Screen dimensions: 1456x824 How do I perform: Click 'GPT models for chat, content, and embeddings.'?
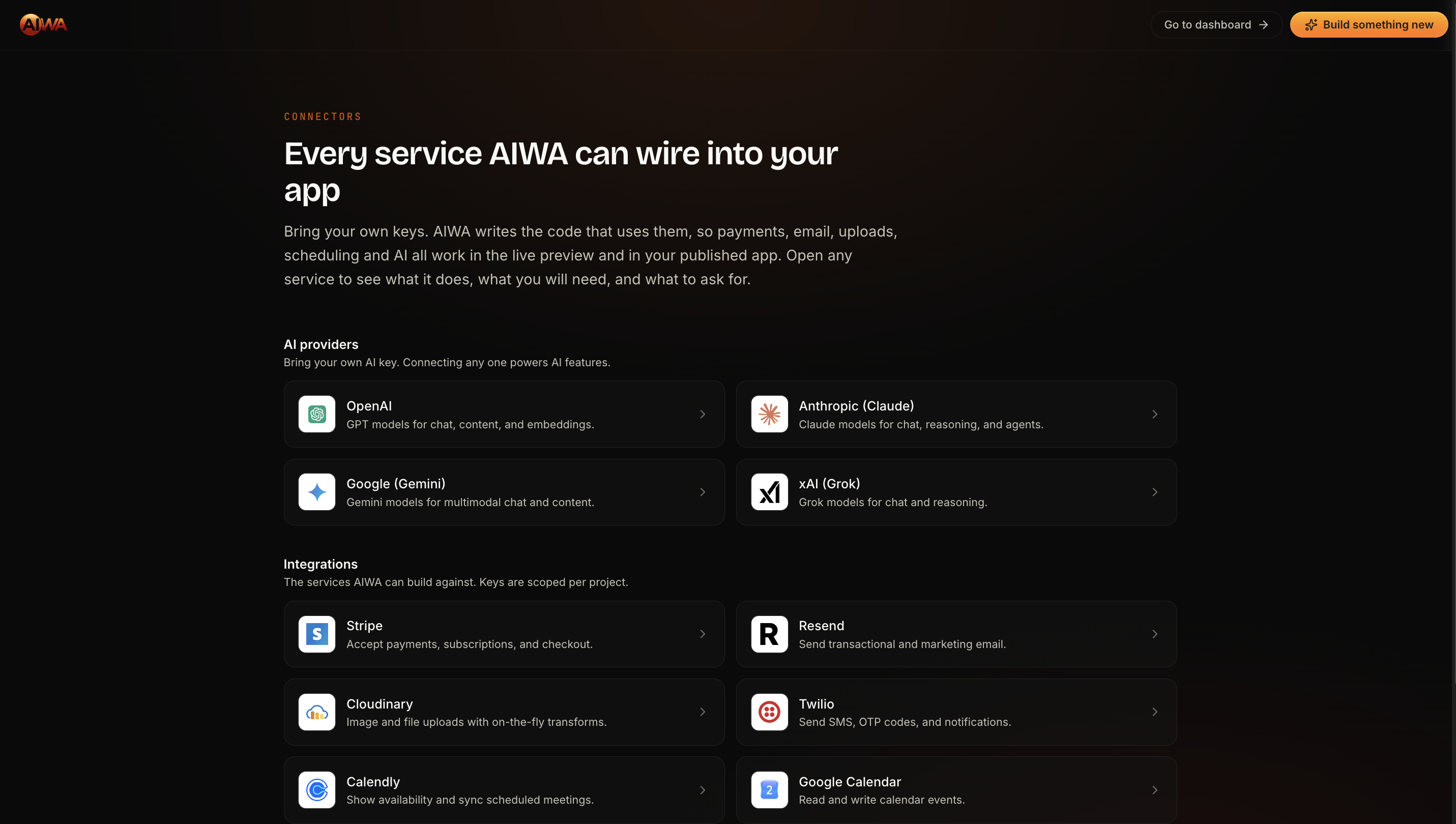click(470, 424)
